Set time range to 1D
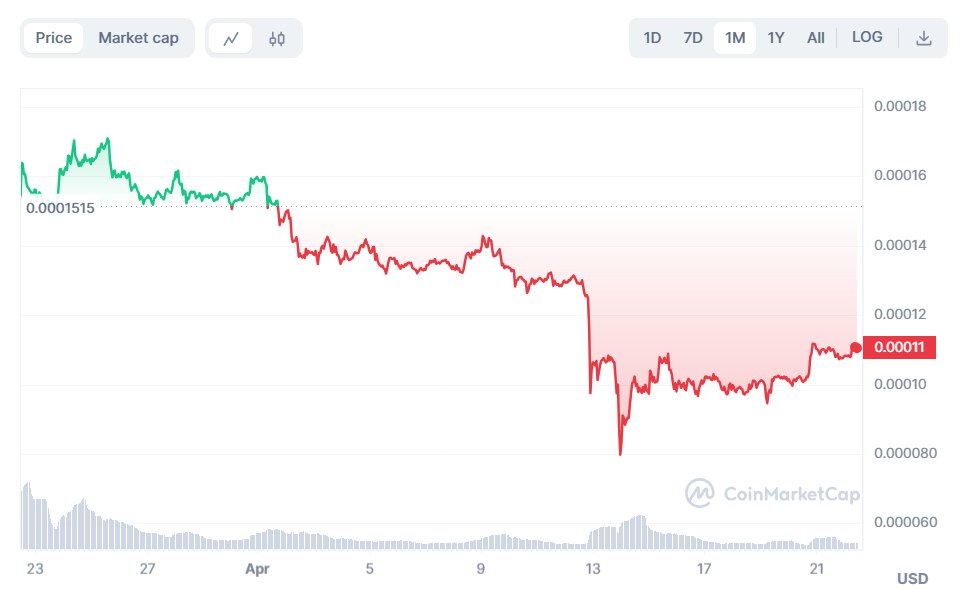 (652, 38)
